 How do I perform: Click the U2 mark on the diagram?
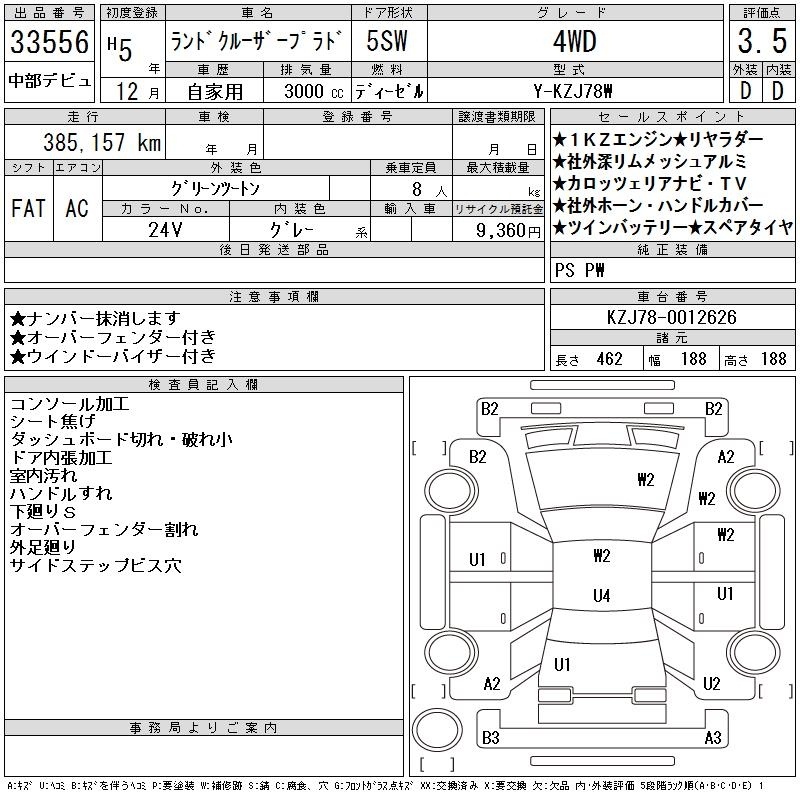click(x=712, y=684)
